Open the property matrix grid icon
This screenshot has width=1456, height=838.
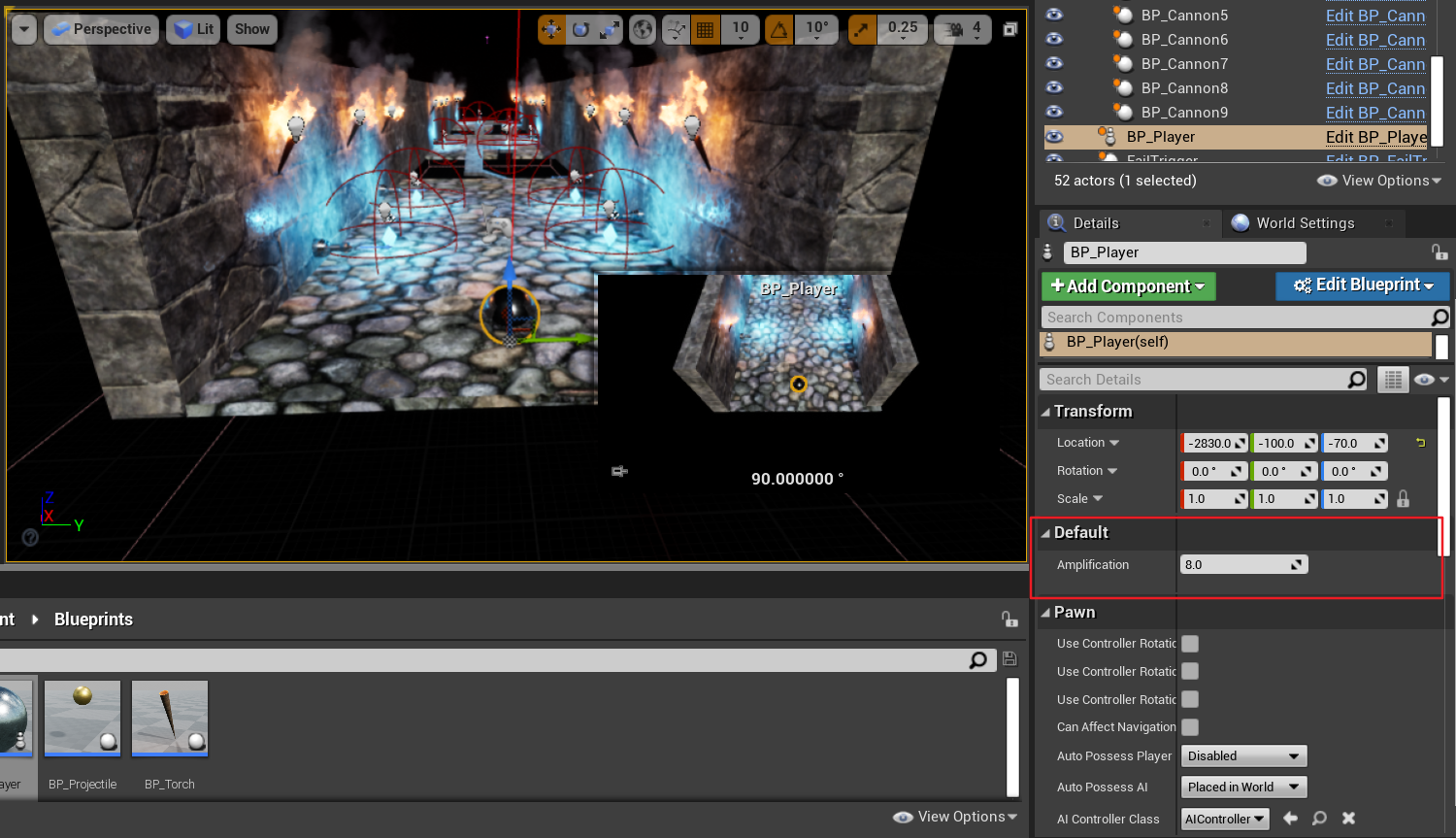(x=1393, y=380)
